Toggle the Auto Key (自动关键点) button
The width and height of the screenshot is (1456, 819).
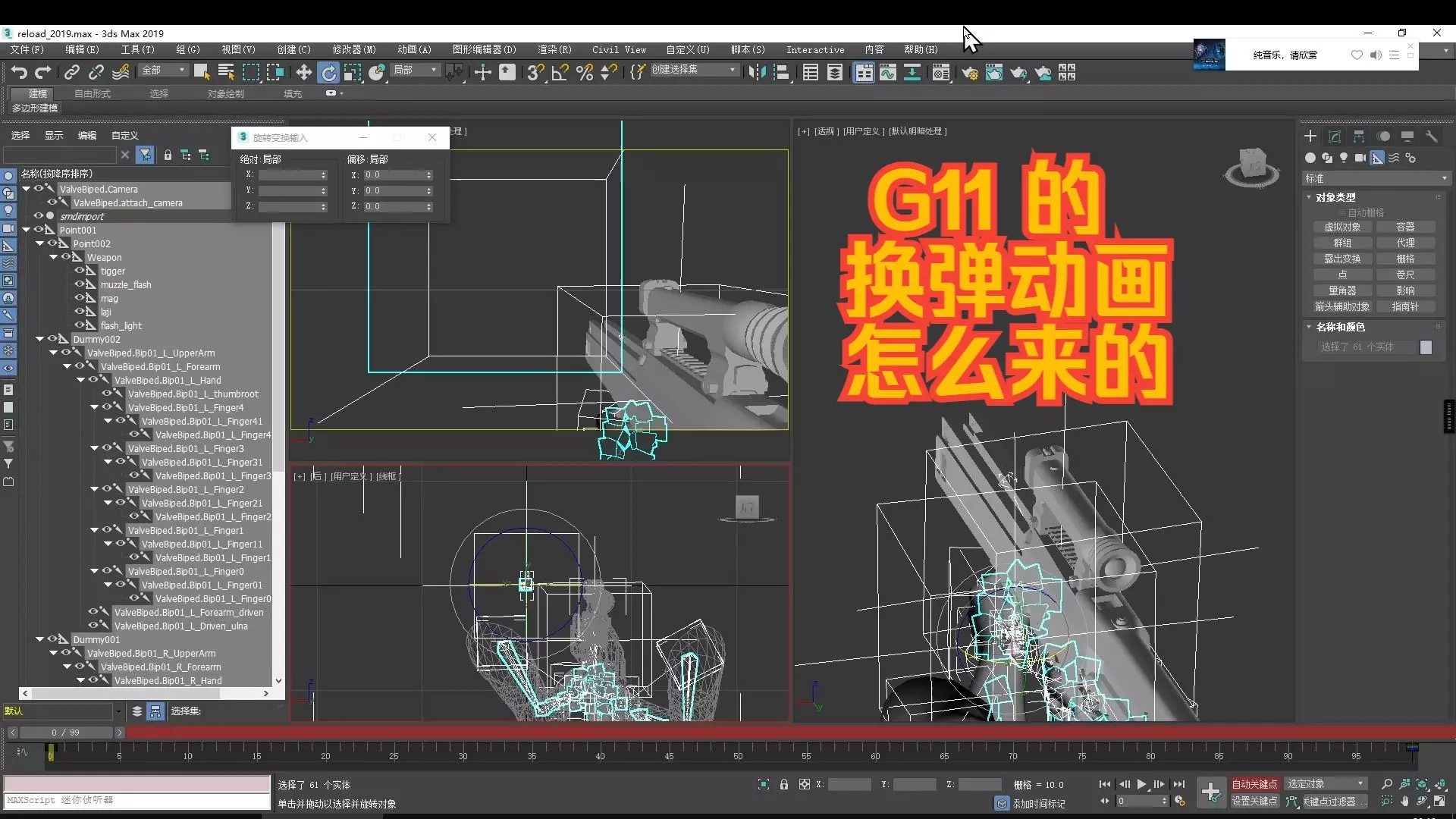point(1254,784)
